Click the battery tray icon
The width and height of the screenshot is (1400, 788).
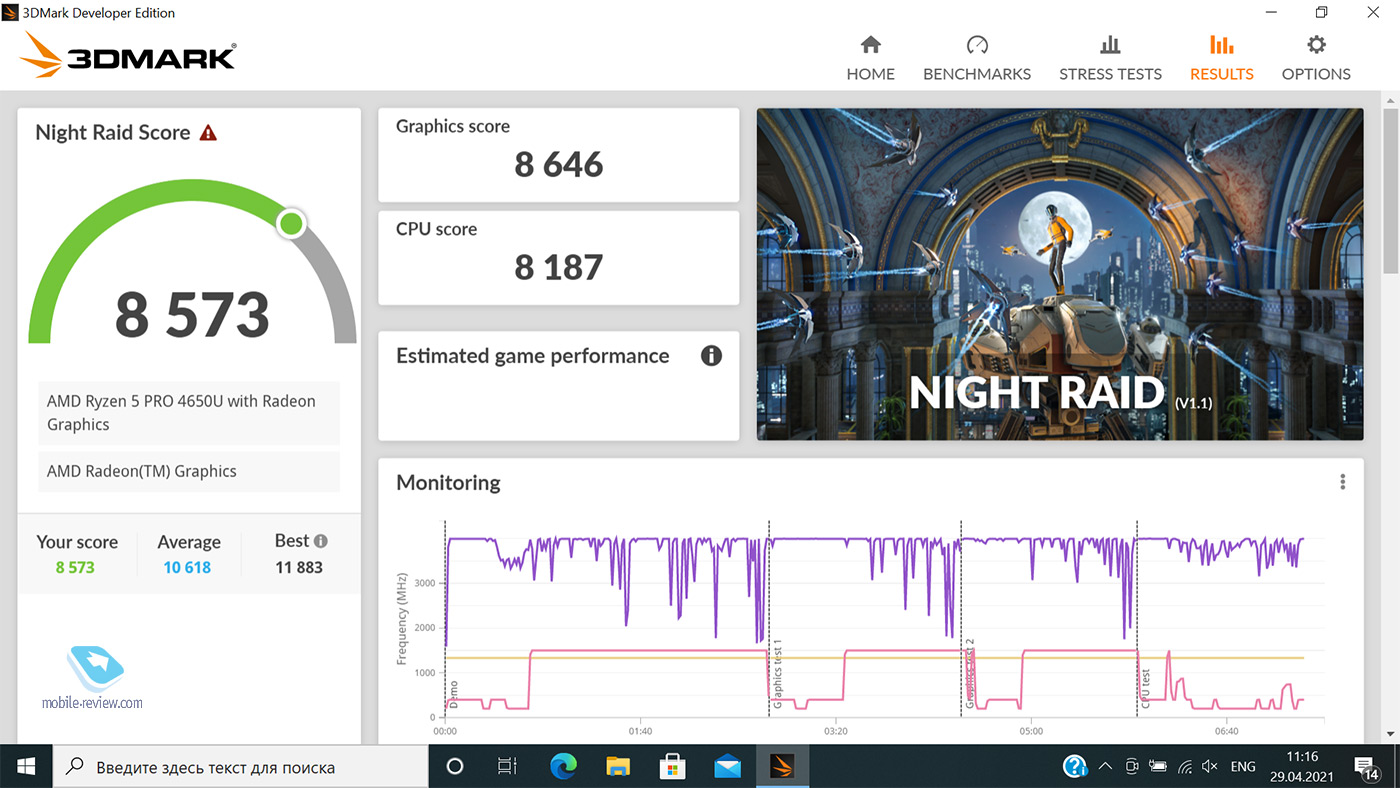click(x=1158, y=767)
